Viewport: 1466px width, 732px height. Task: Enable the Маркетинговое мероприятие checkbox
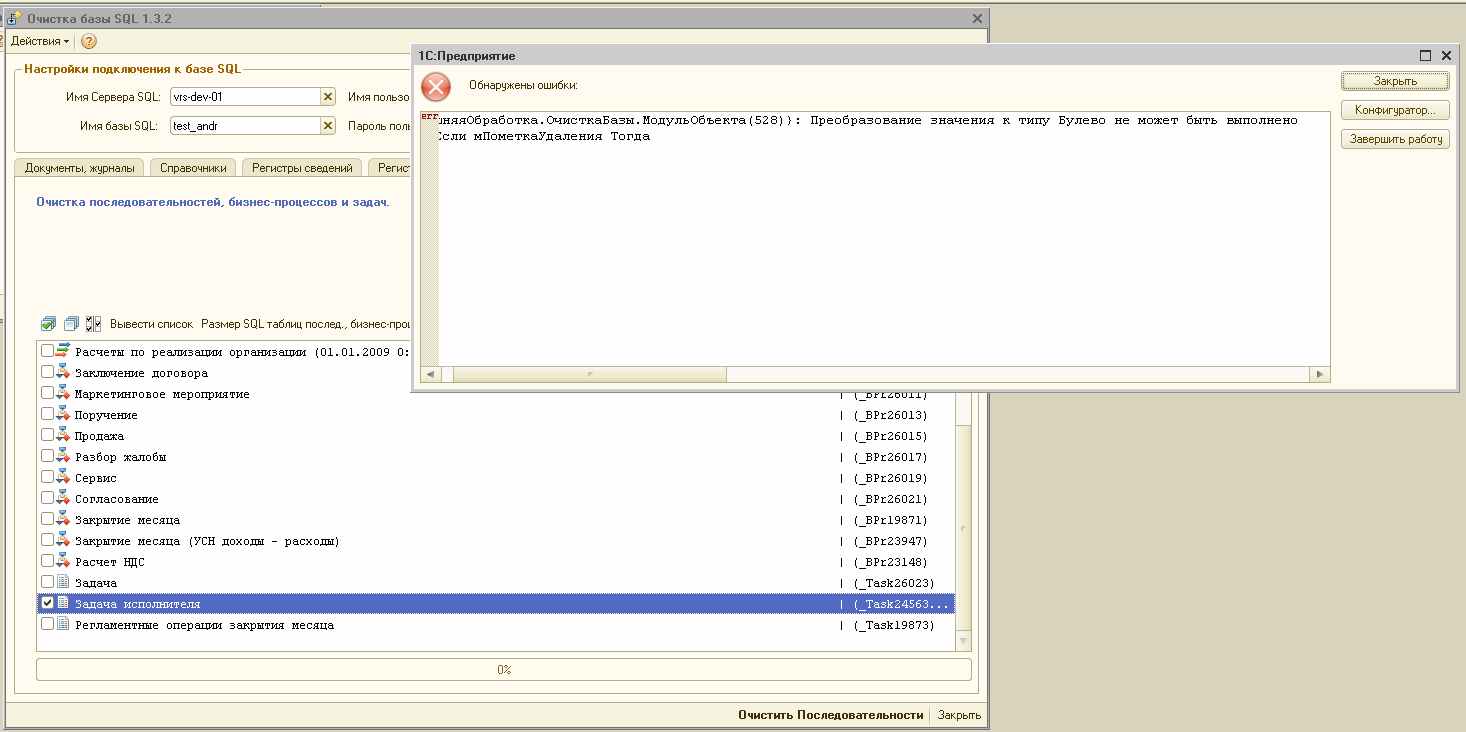pyautogui.click(x=47, y=393)
